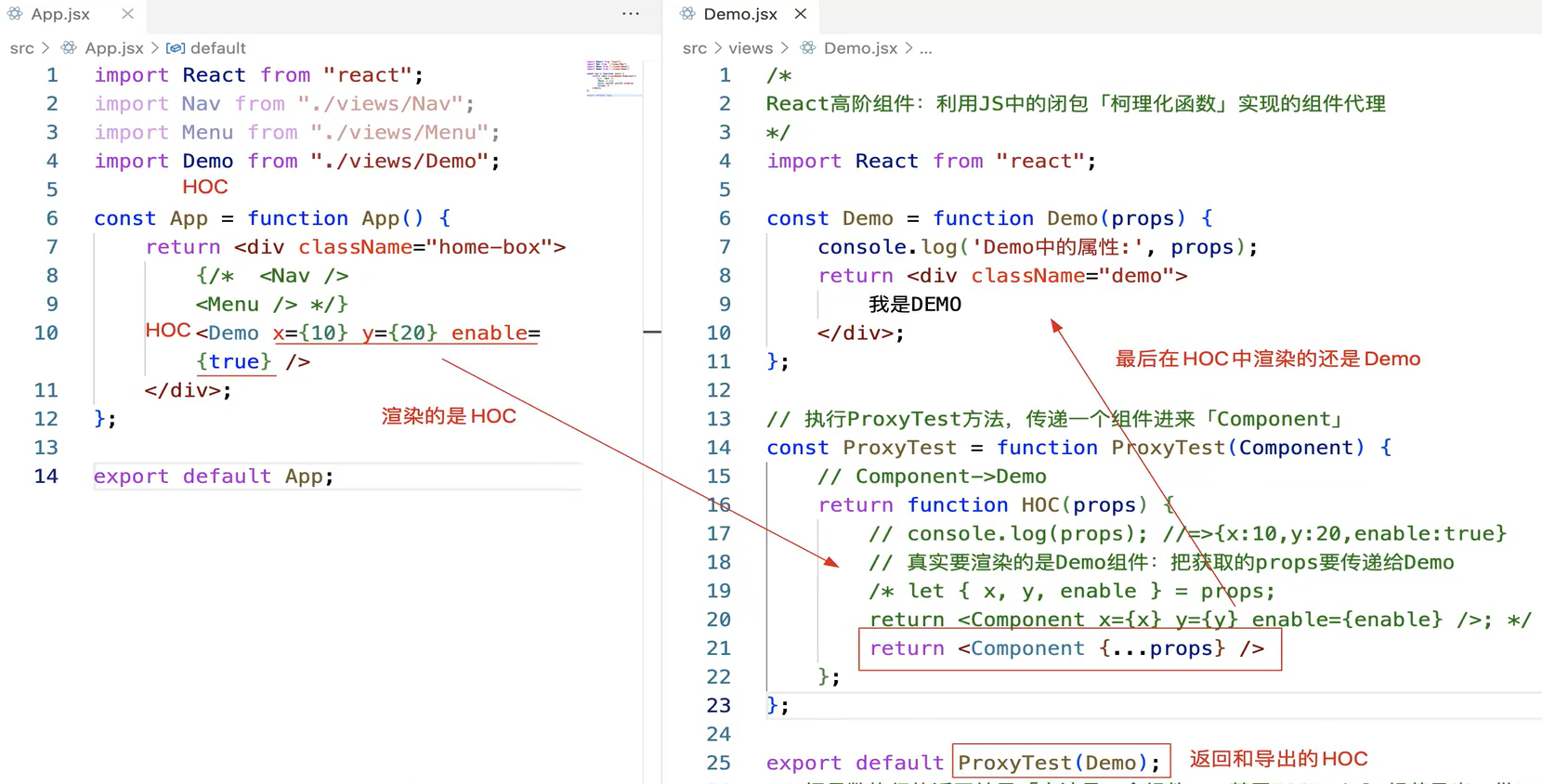The image size is (1542, 784).
Task: Click console.log line in Demo function
Action: click(x=1038, y=247)
